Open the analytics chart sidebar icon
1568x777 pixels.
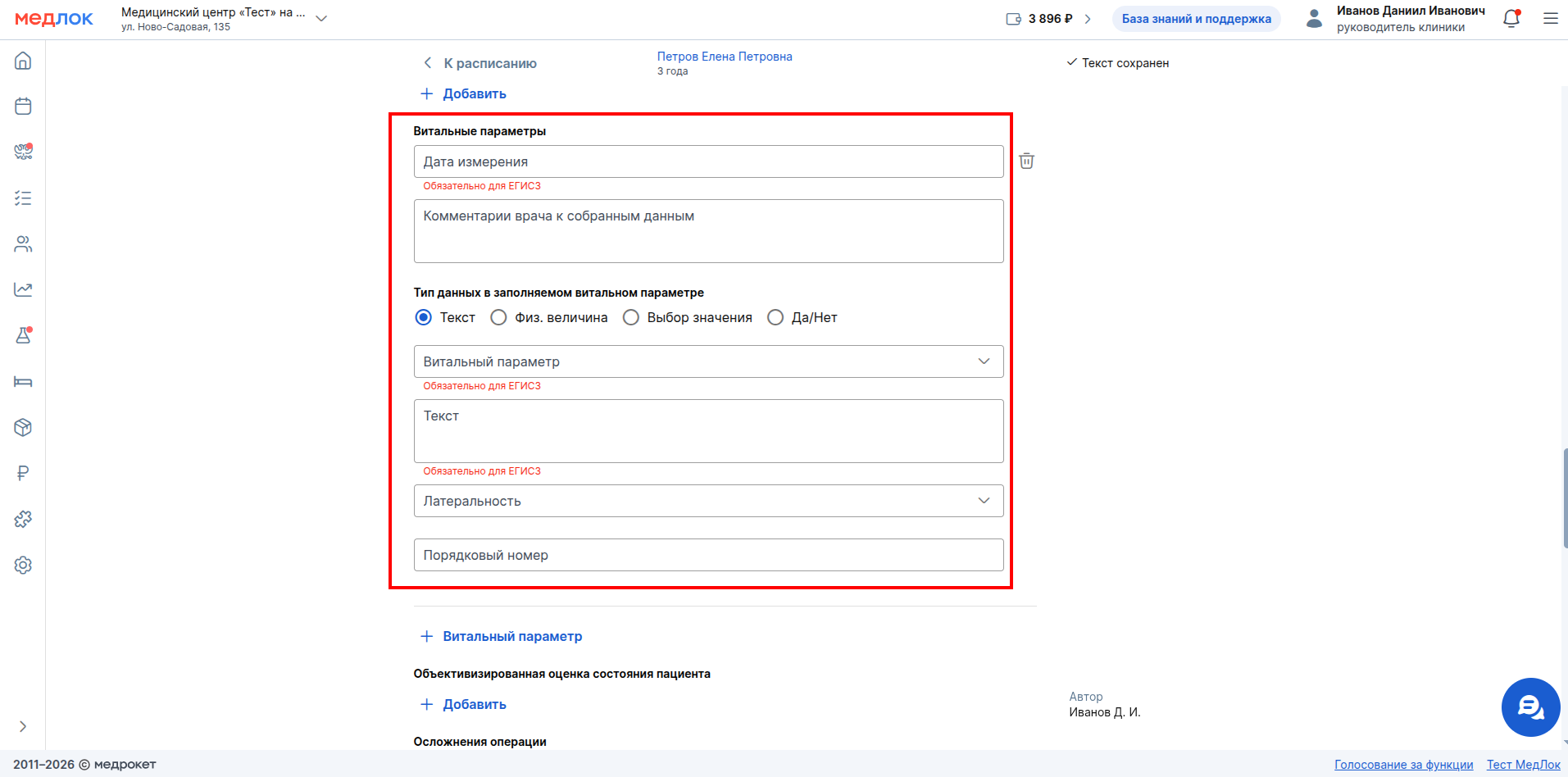pyautogui.click(x=23, y=289)
